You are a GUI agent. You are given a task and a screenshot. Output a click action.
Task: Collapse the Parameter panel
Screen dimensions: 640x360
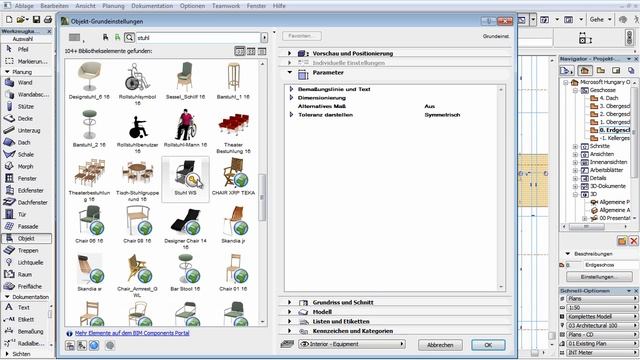pyautogui.click(x=289, y=73)
